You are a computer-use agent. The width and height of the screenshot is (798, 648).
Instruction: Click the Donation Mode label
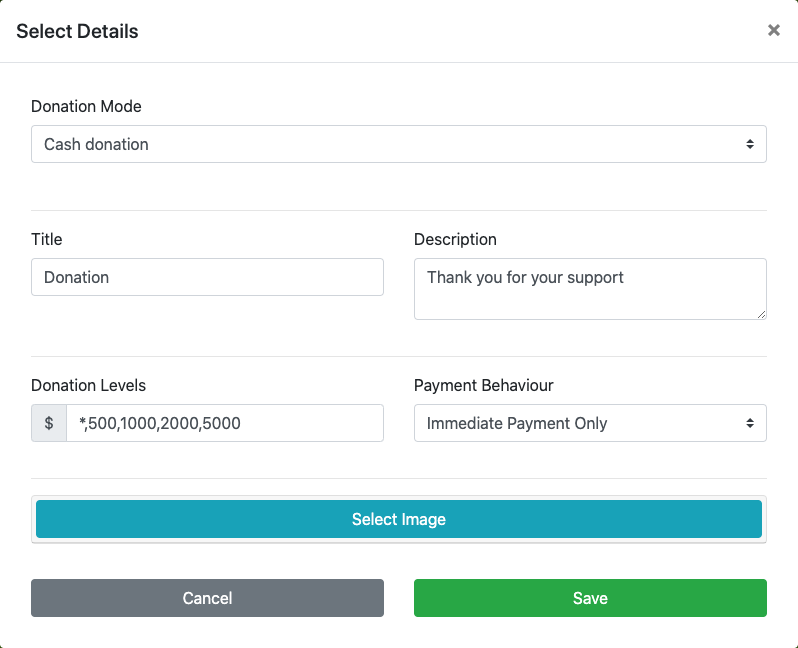click(x=86, y=106)
